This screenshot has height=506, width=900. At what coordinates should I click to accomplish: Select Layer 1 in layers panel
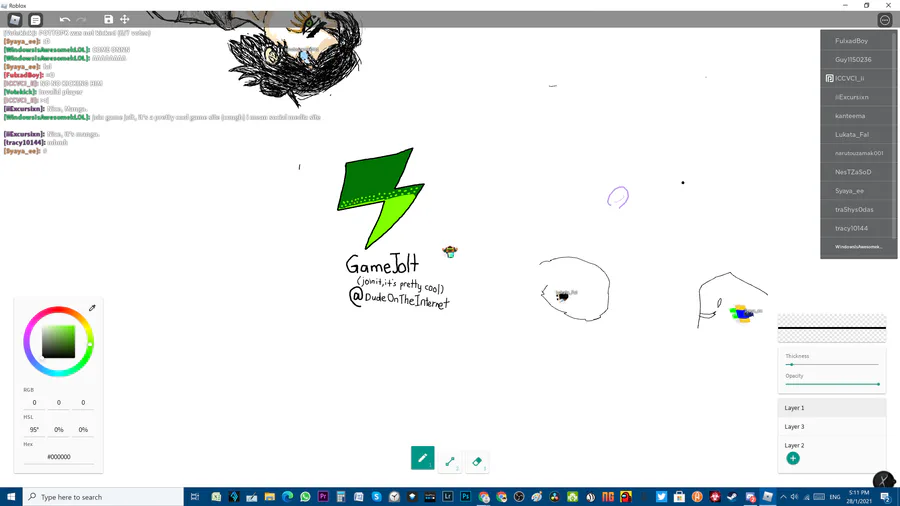[x=832, y=408]
